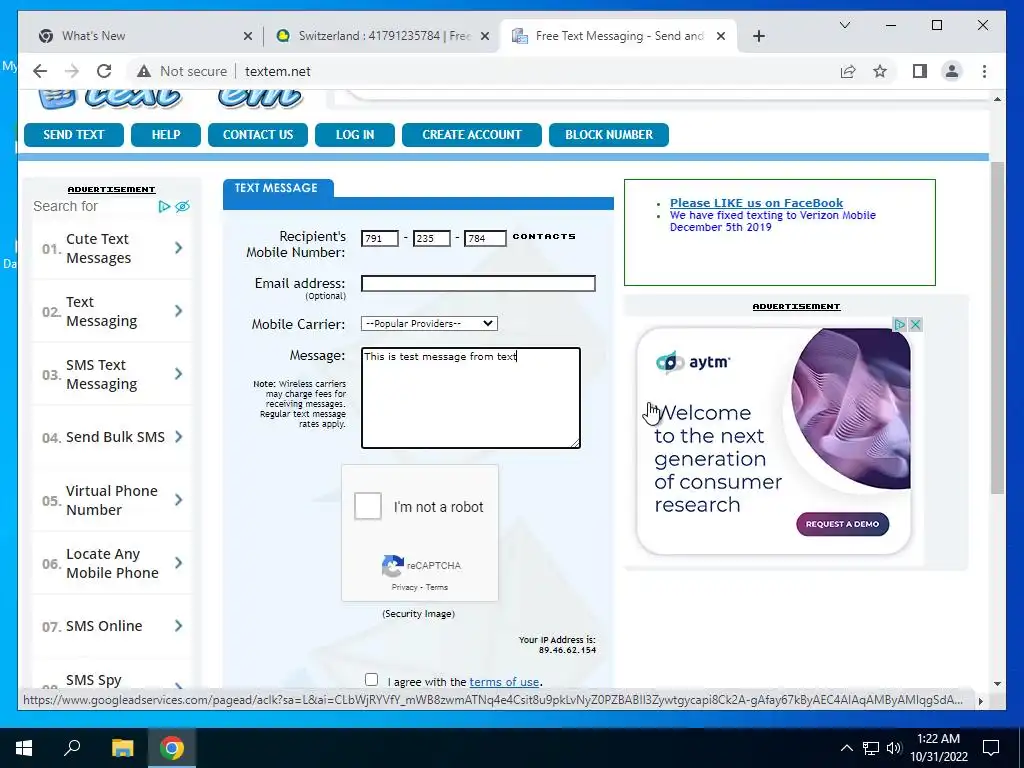Bookmark this page with the star icon

(880, 71)
